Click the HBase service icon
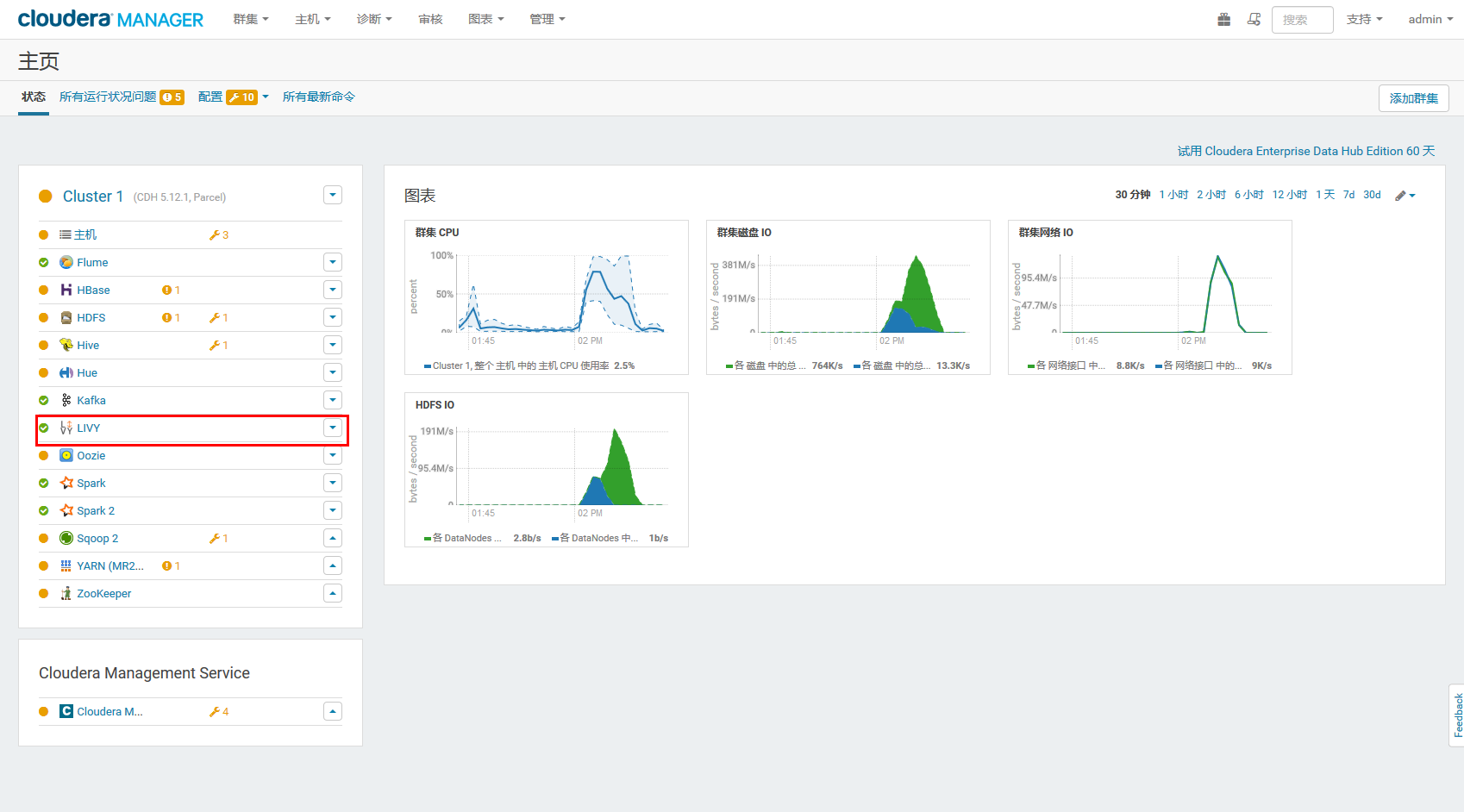Image resolution: width=1464 pixels, height=812 pixels. pos(66,290)
